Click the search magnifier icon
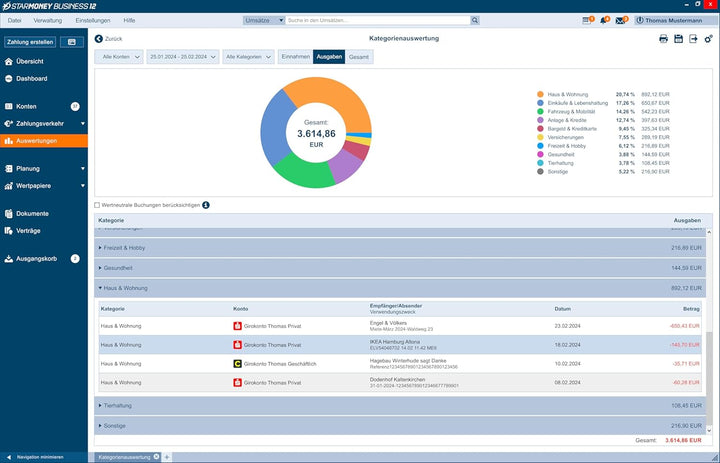This screenshot has height=463, width=720. pyautogui.click(x=475, y=20)
